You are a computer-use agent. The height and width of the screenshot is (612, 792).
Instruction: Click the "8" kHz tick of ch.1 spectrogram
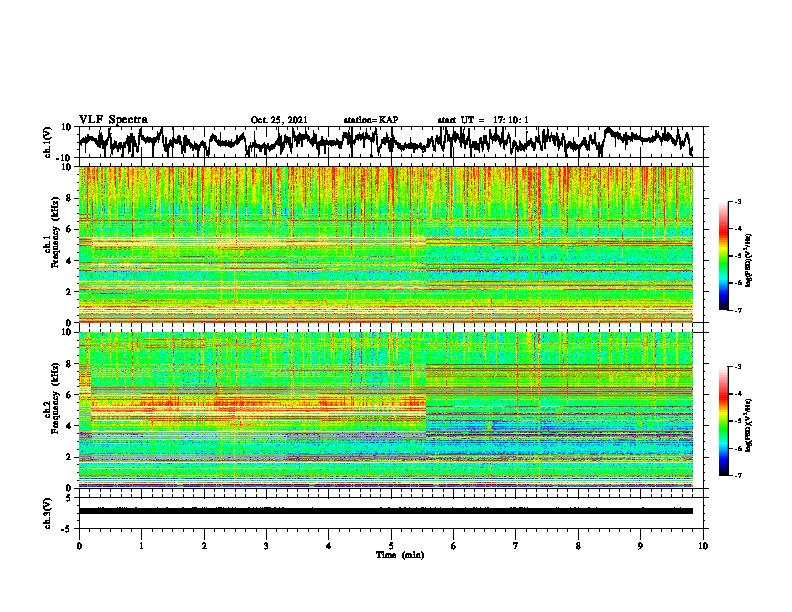(70, 198)
